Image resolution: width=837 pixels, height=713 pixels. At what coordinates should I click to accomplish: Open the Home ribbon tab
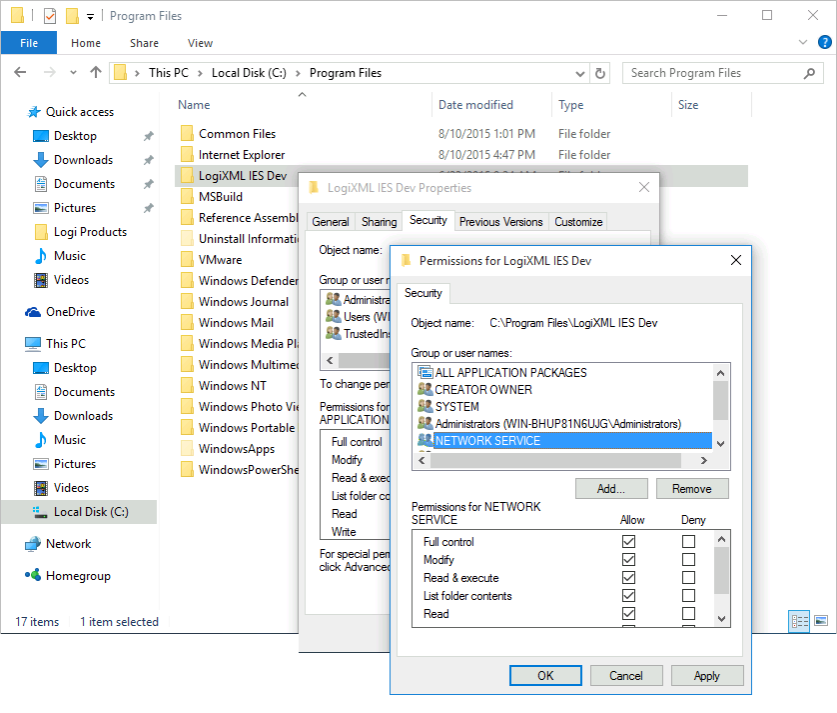(86, 43)
